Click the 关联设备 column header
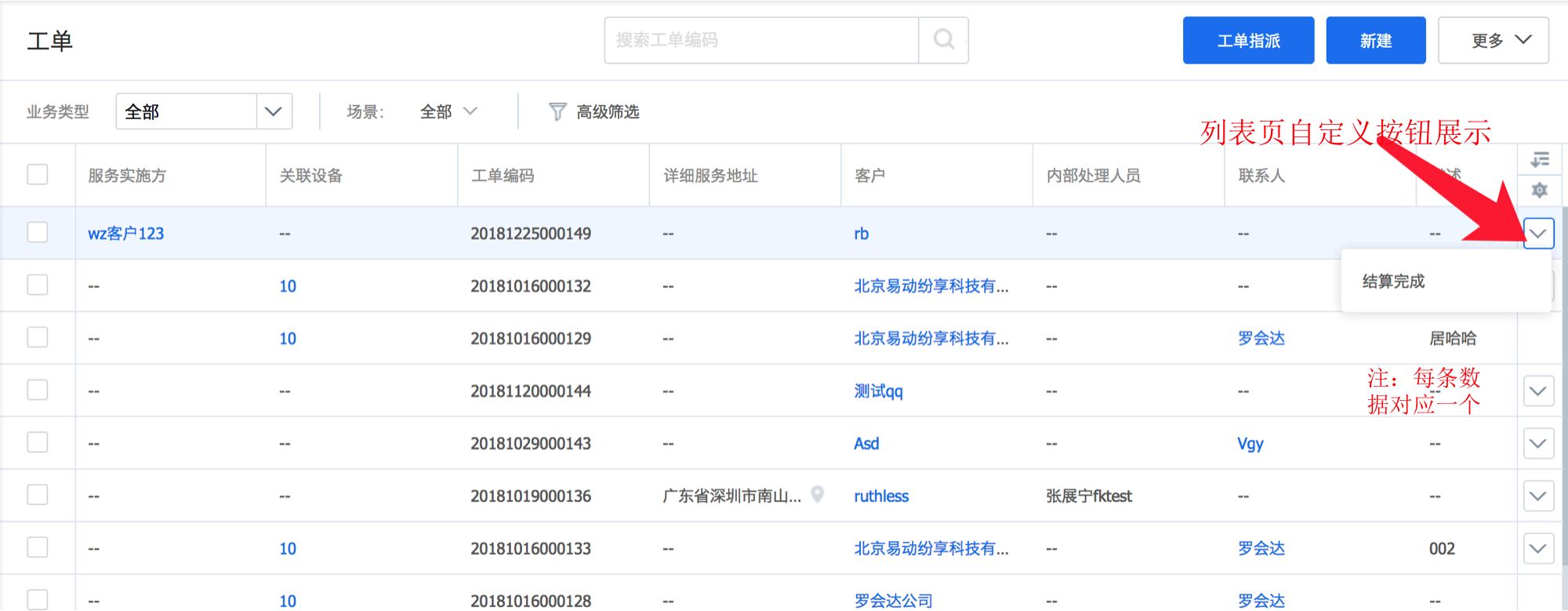 click(311, 176)
